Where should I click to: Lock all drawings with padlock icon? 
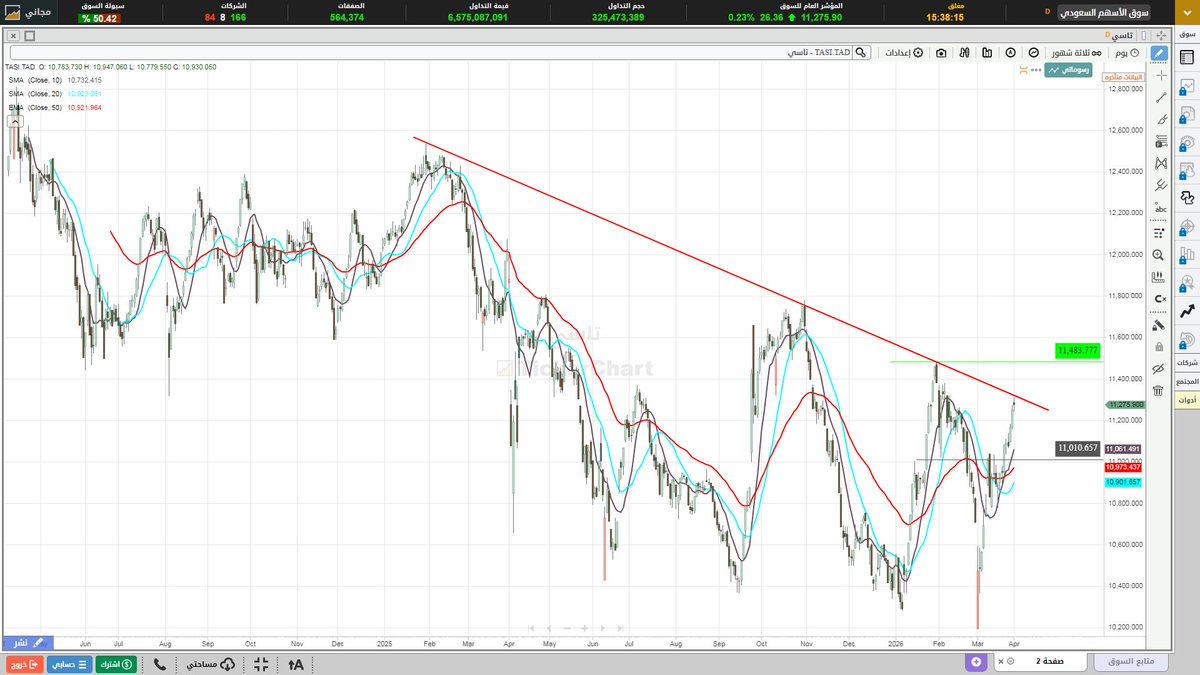[1160, 346]
